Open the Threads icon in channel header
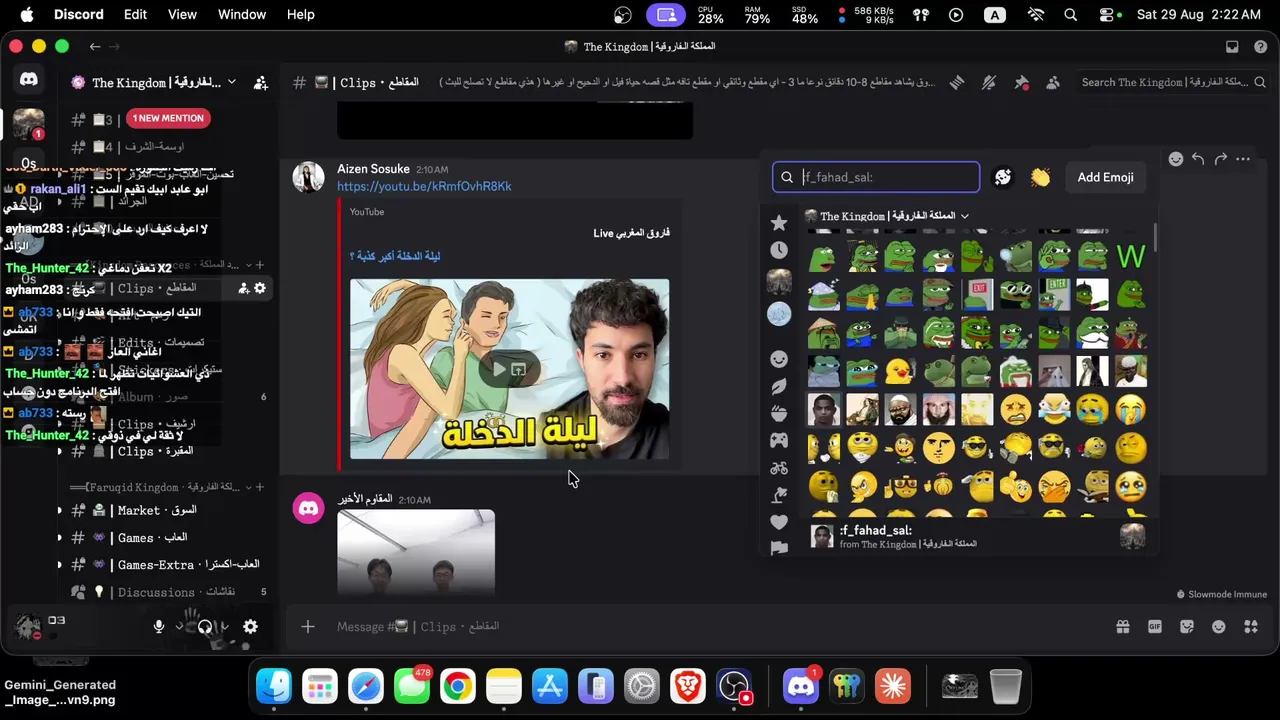Image resolution: width=1280 pixels, height=720 pixels. 957,83
